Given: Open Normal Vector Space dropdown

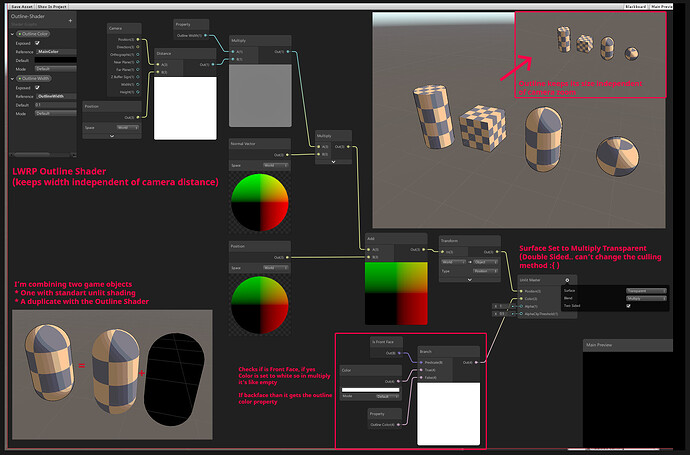Looking at the screenshot, I should [276, 165].
